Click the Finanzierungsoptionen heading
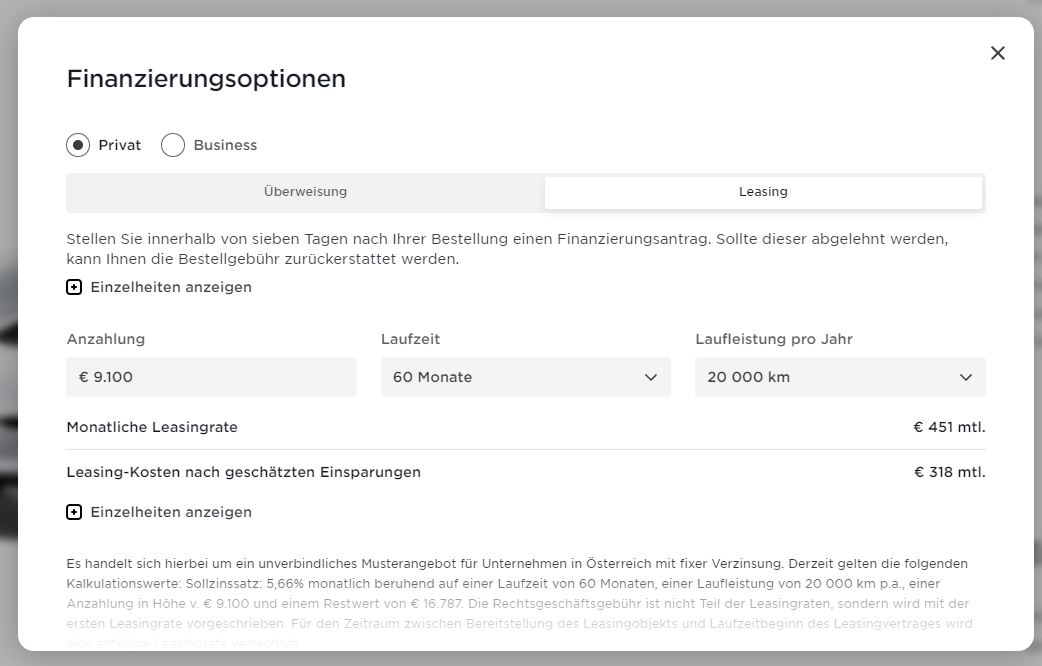Viewport: 1042px width, 666px height. pyautogui.click(x=206, y=78)
